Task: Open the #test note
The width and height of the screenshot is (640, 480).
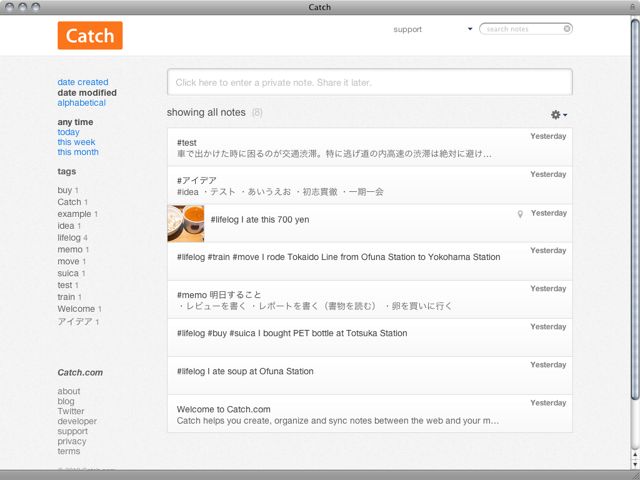Action: pos(370,147)
